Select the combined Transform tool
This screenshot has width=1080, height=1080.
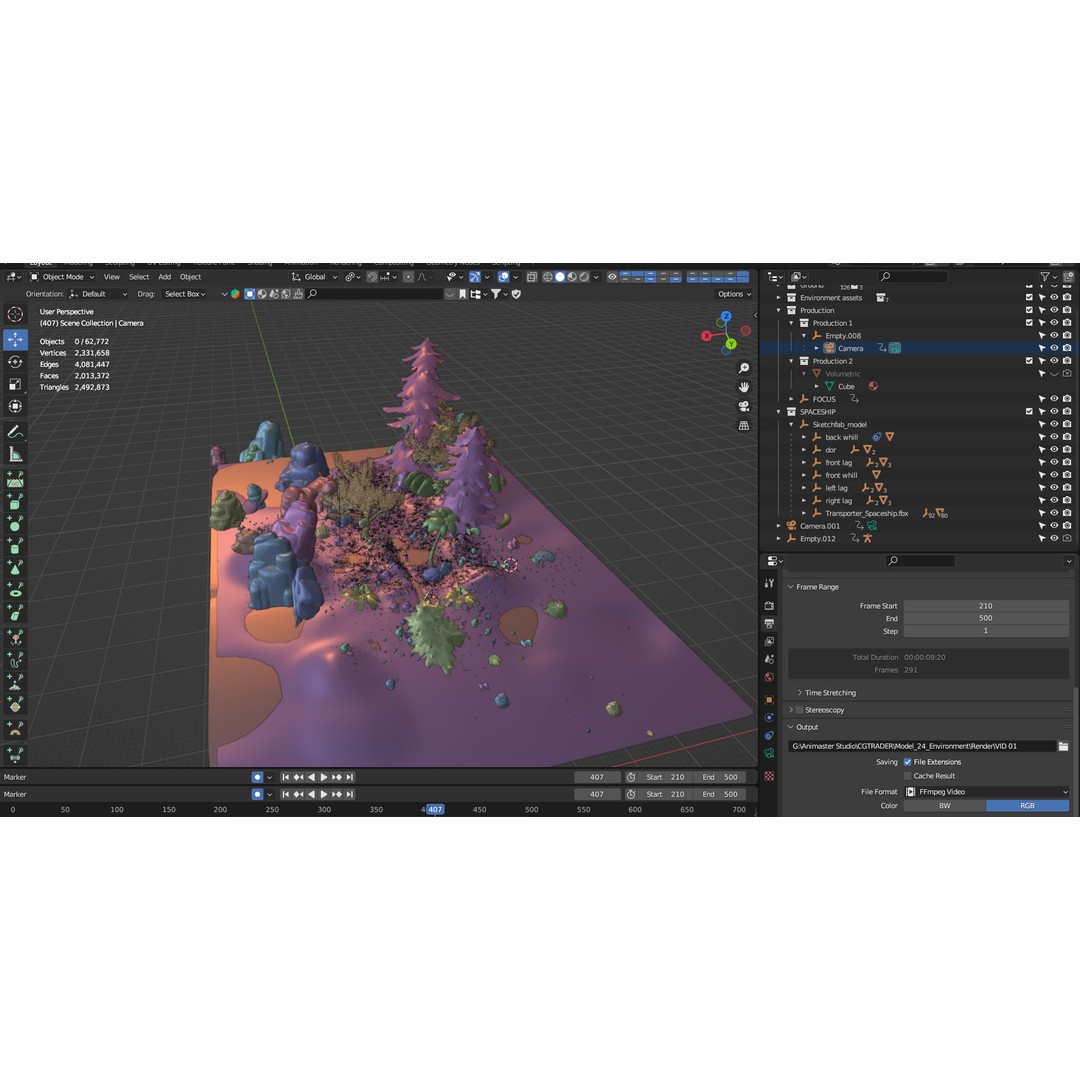tap(15, 406)
